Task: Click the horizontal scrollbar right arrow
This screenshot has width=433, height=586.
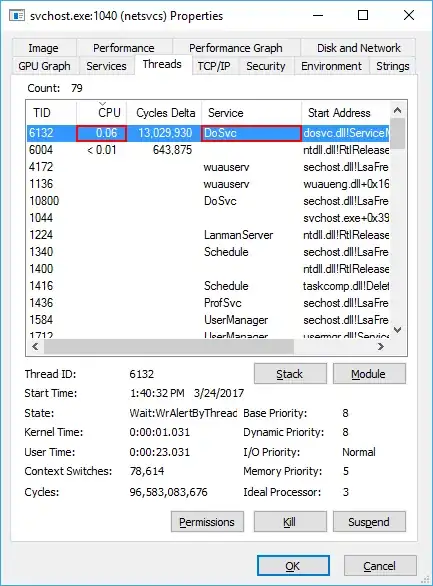Action: click(381, 346)
